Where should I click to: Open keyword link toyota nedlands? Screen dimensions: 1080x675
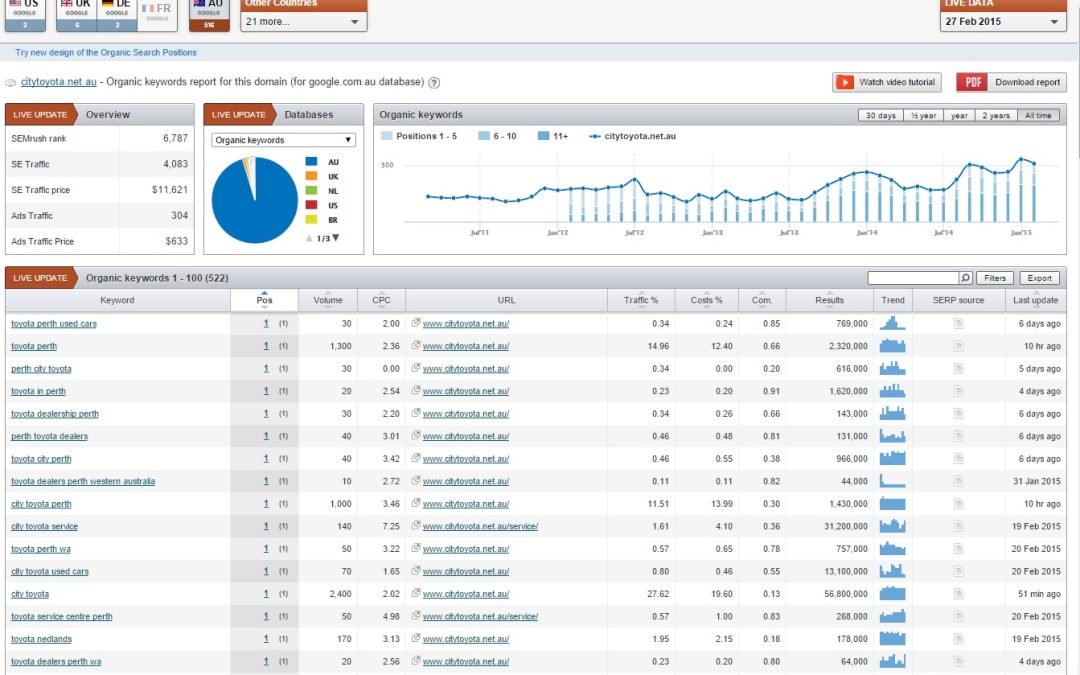pos(41,639)
